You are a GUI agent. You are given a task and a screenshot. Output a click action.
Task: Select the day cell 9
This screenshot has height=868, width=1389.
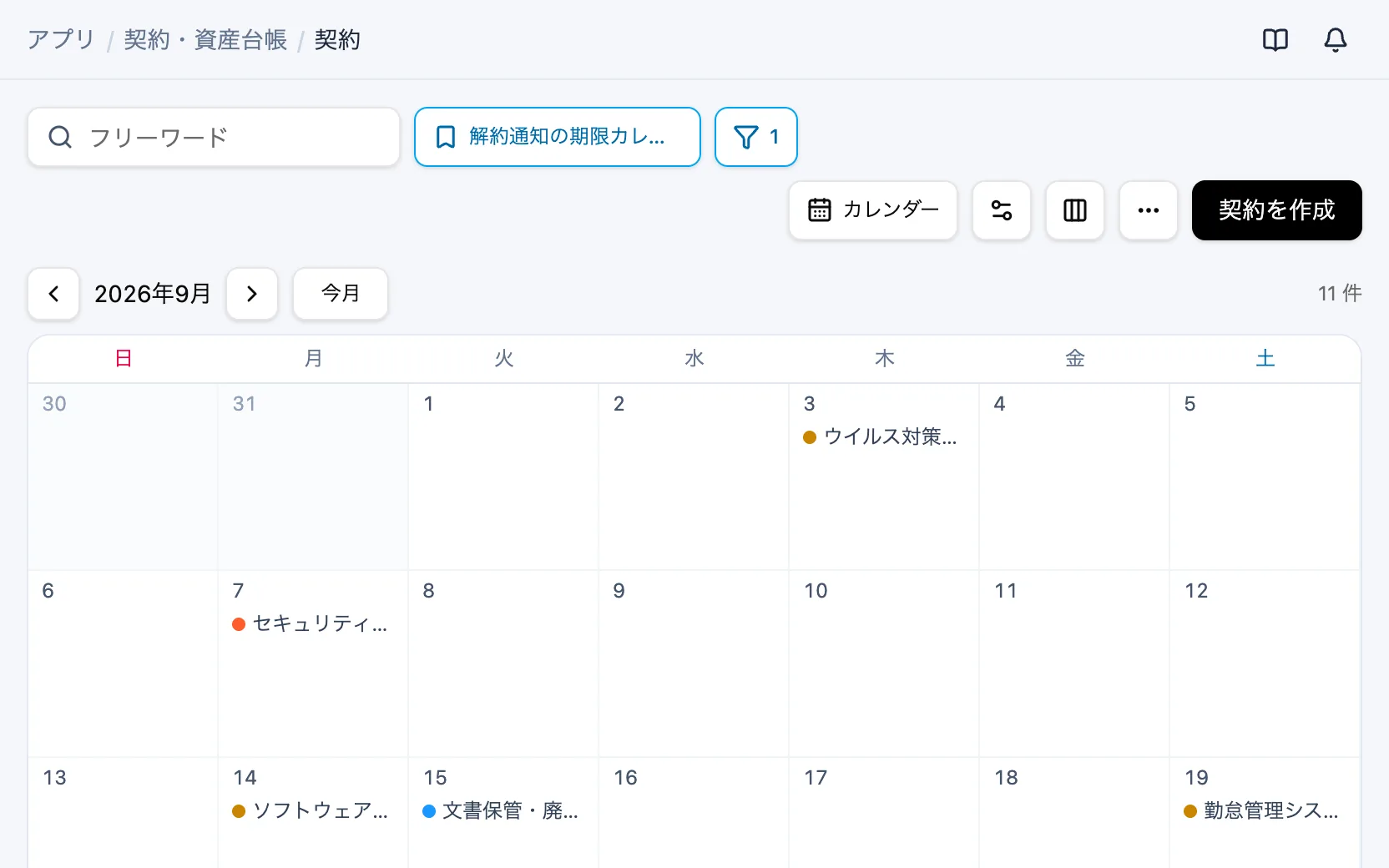click(x=694, y=664)
